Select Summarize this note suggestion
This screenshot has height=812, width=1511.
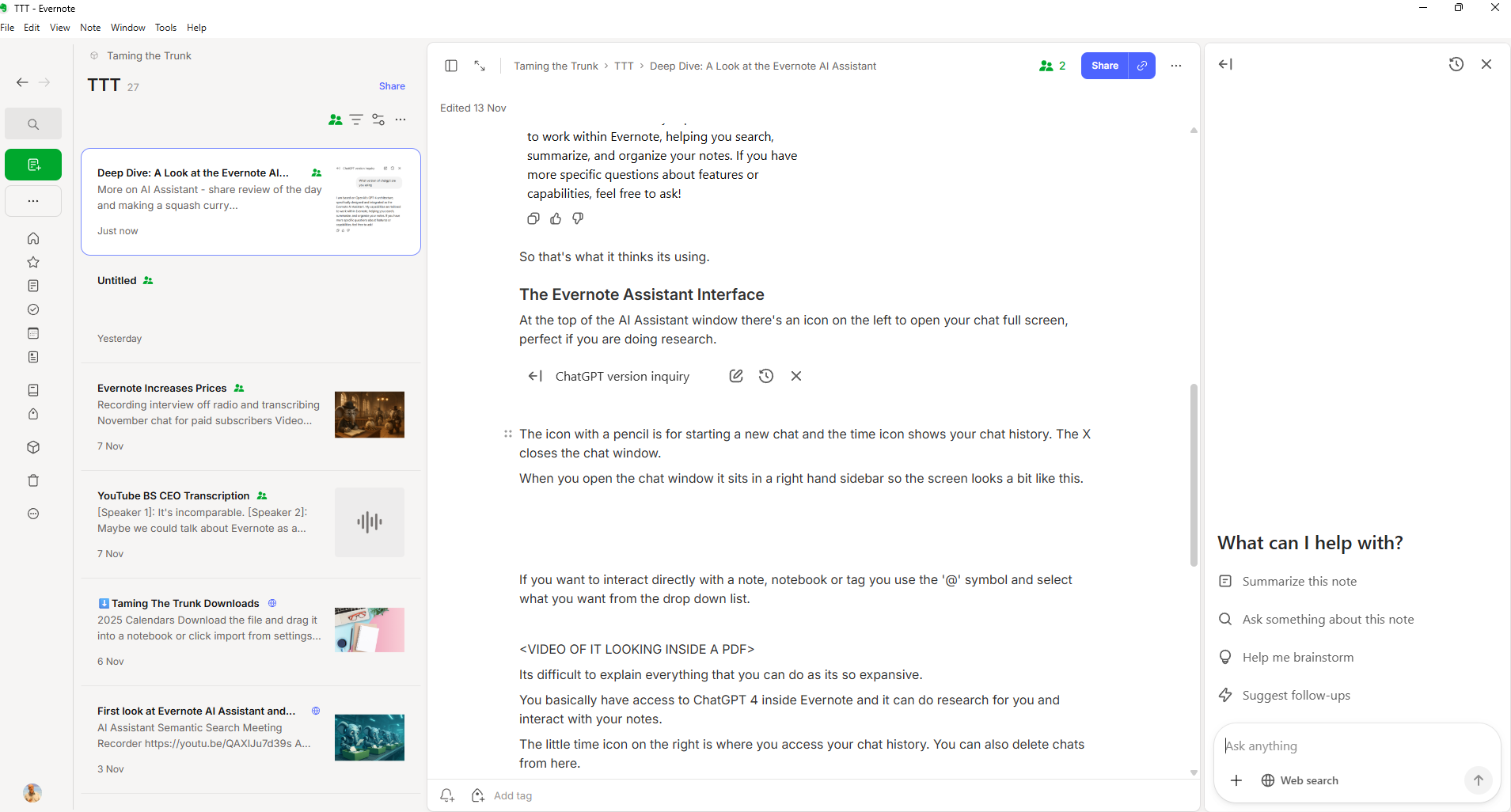pos(1288,582)
